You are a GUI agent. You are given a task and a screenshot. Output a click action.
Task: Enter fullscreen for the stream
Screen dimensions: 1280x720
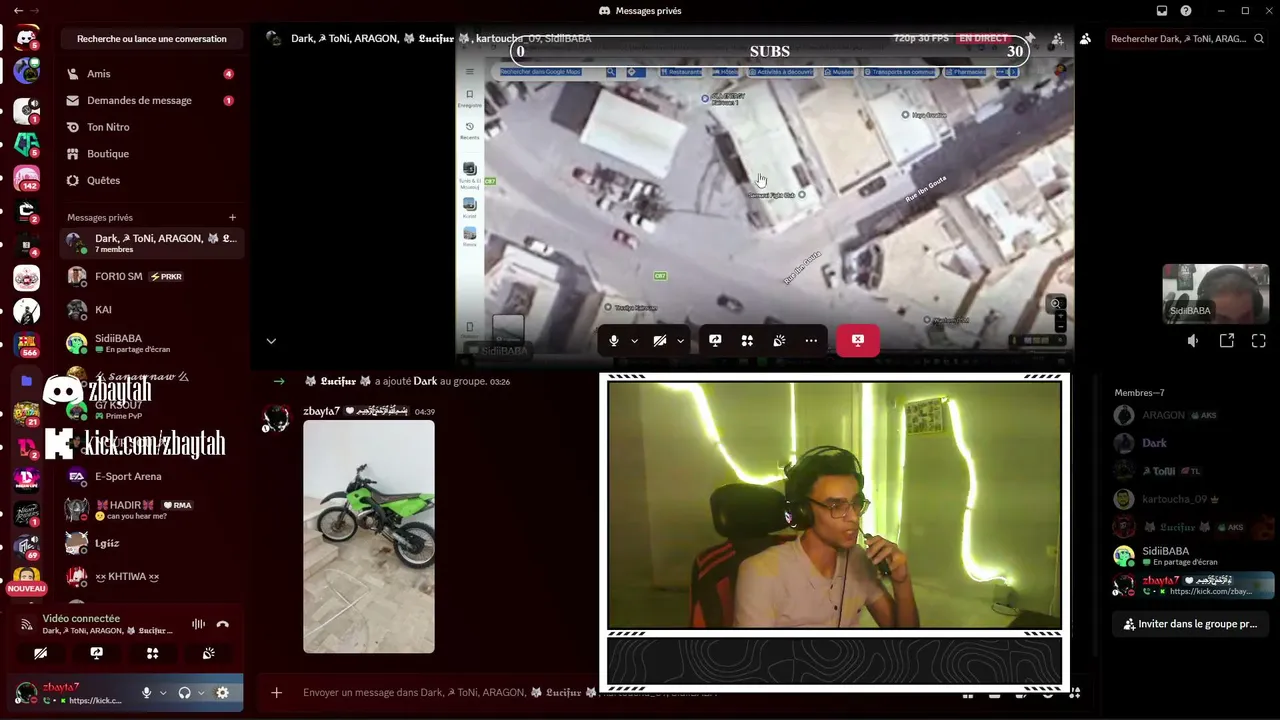click(1259, 341)
